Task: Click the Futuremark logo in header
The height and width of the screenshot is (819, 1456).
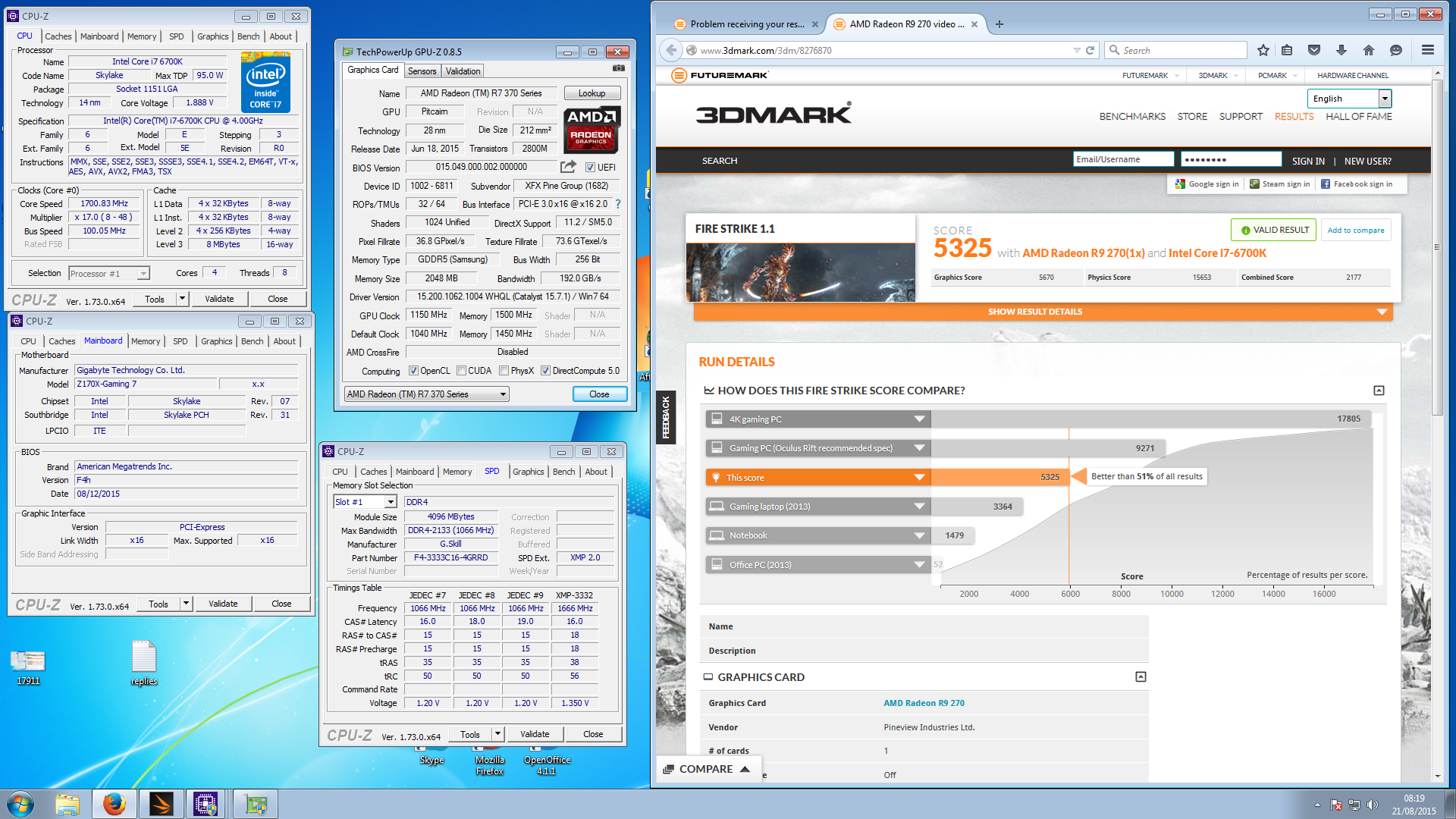Action: tap(720, 75)
